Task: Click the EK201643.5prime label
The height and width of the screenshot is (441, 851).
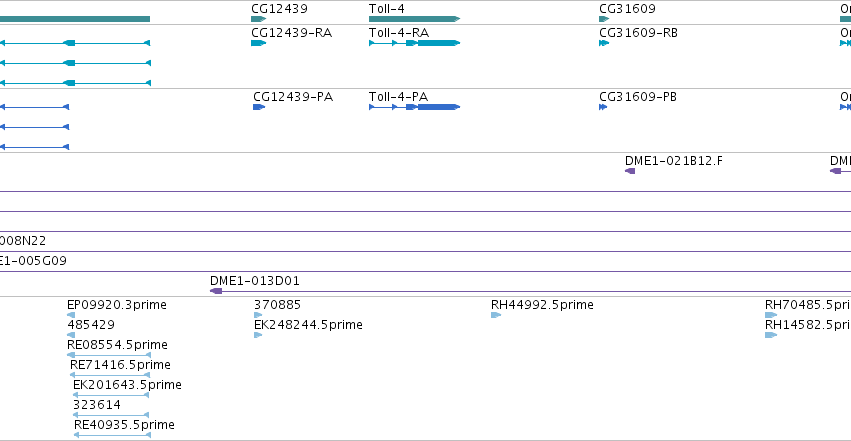Action: click(x=127, y=385)
